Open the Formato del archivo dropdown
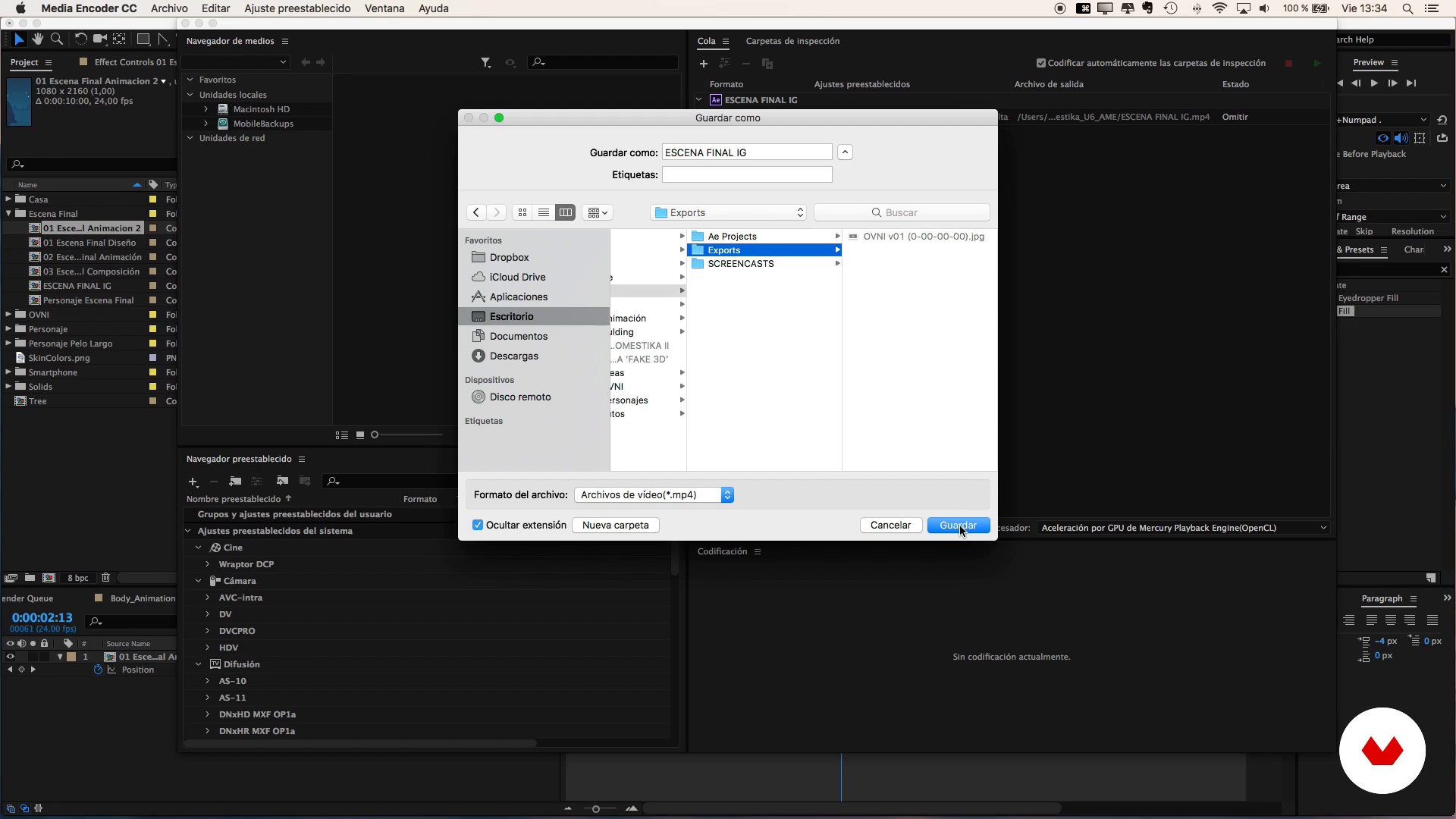Viewport: 1456px width, 819px height. [x=654, y=494]
